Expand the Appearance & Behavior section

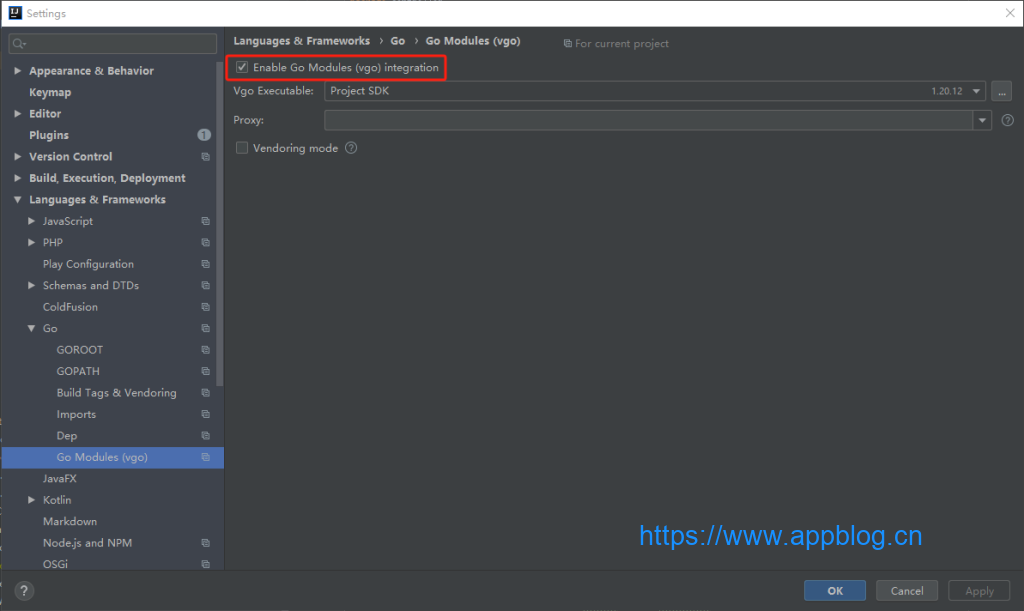click(x=18, y=71)
